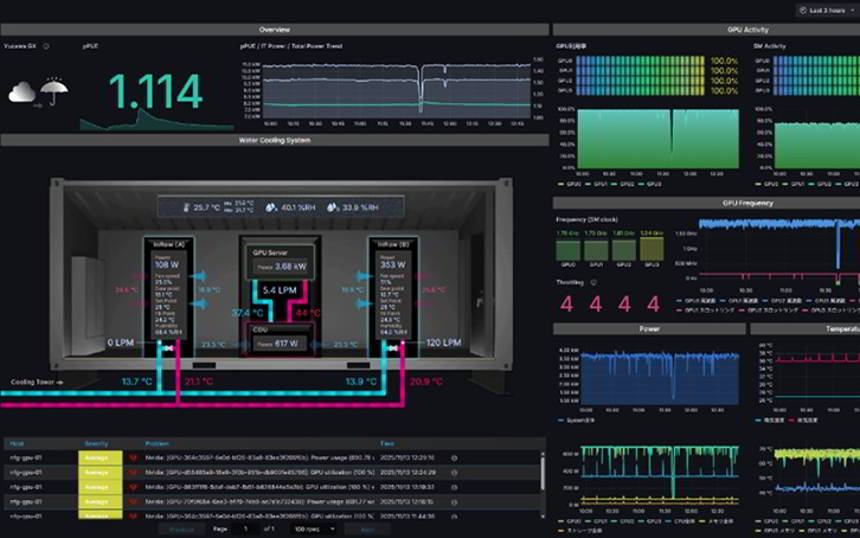Image resolution: width=860 pixels, height=538 pixels.
Task: Click the clock icon at first alert's time
Action: 454,457
